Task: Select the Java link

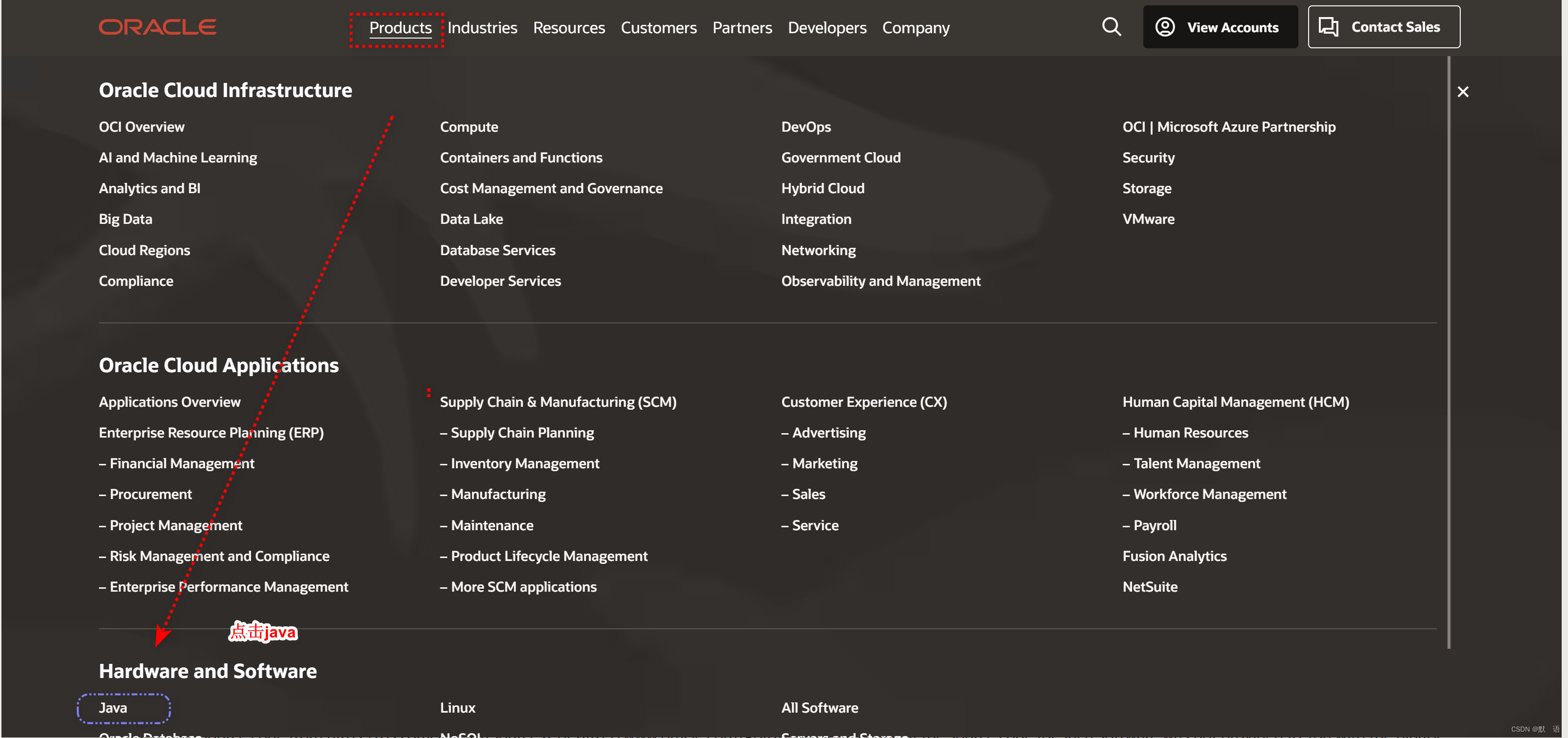Action: click(113, 708)
